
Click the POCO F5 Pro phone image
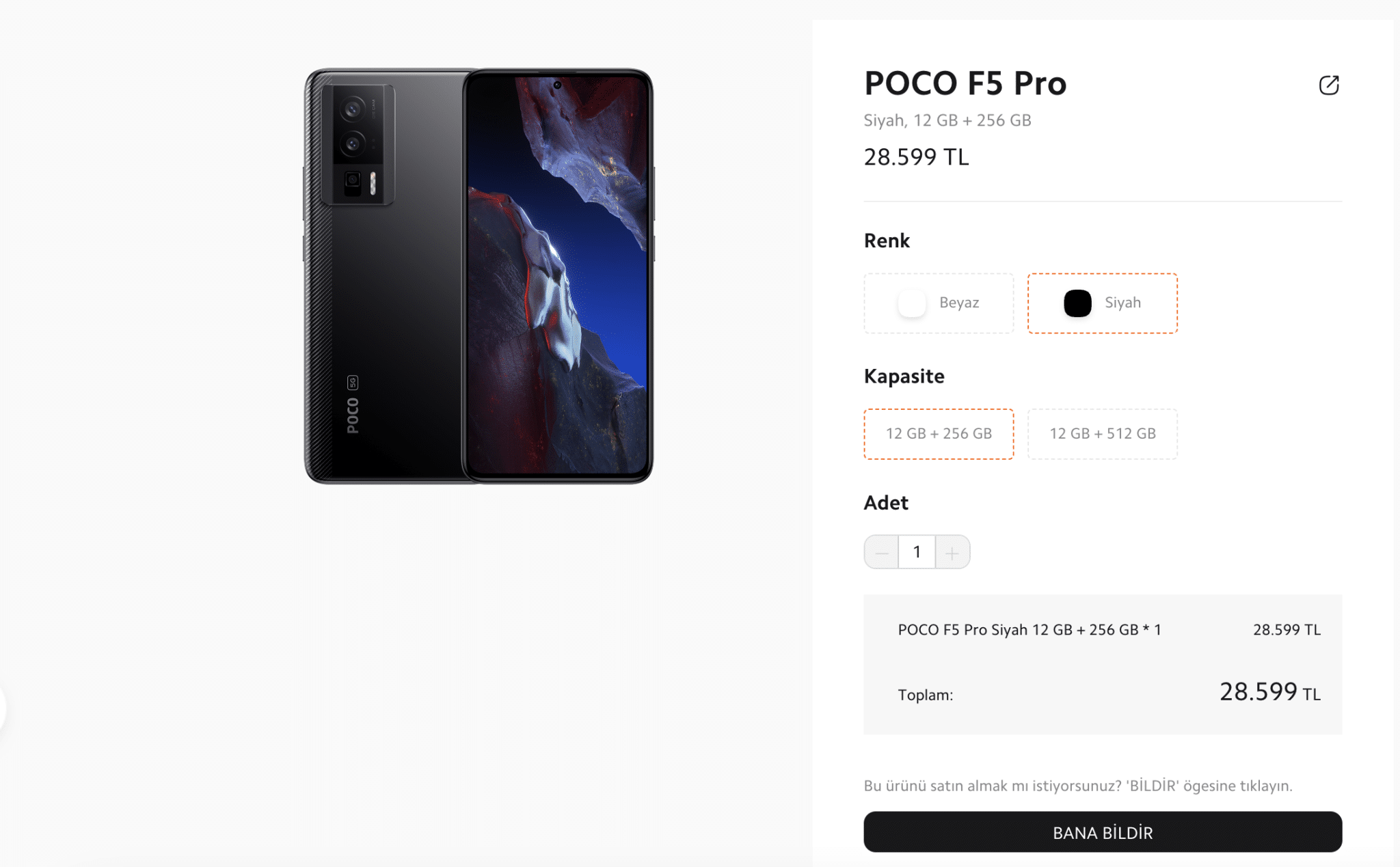click(x=479, y=276)
